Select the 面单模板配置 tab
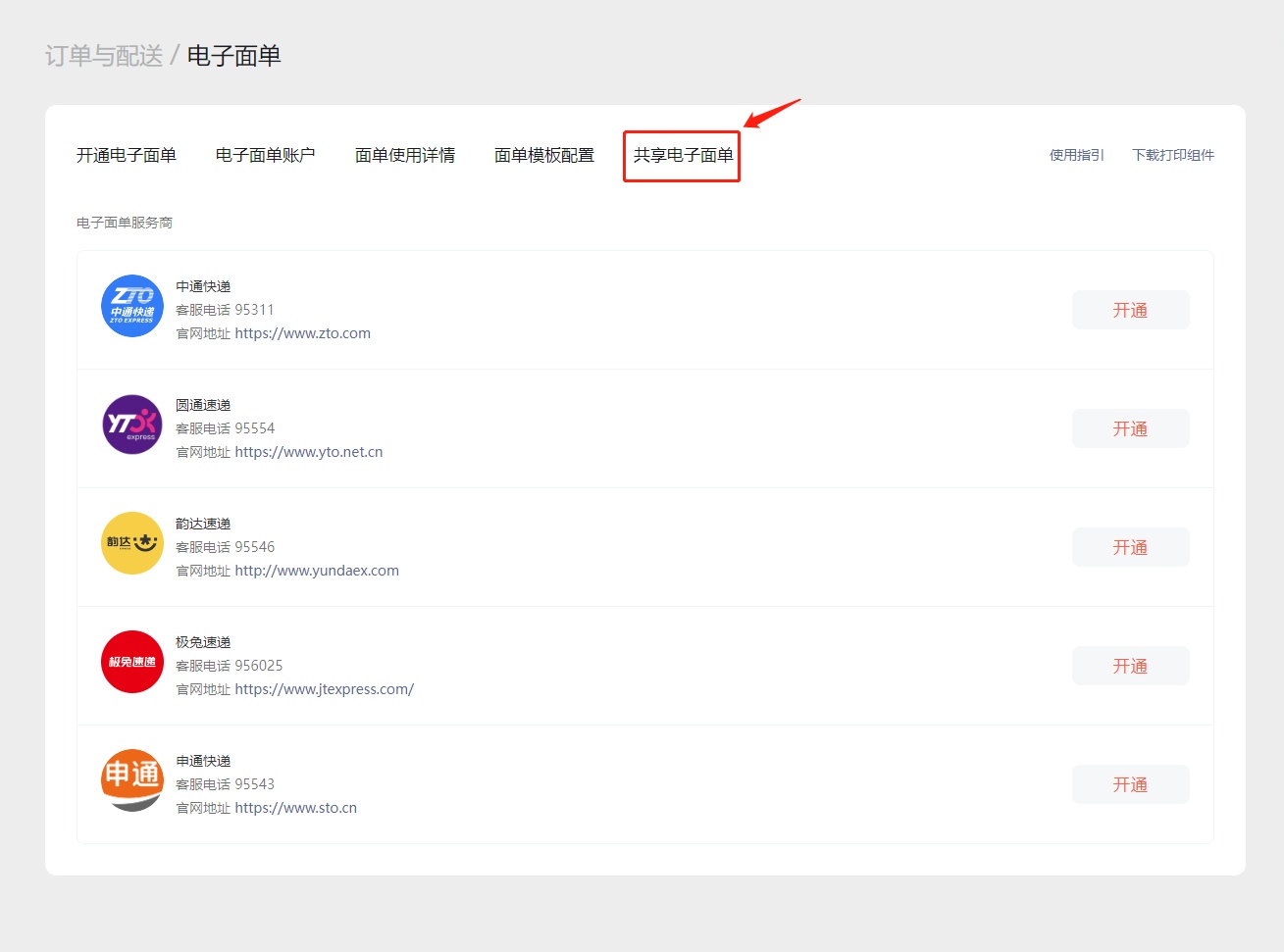The image size is (1284, 952). pos(544,155)
